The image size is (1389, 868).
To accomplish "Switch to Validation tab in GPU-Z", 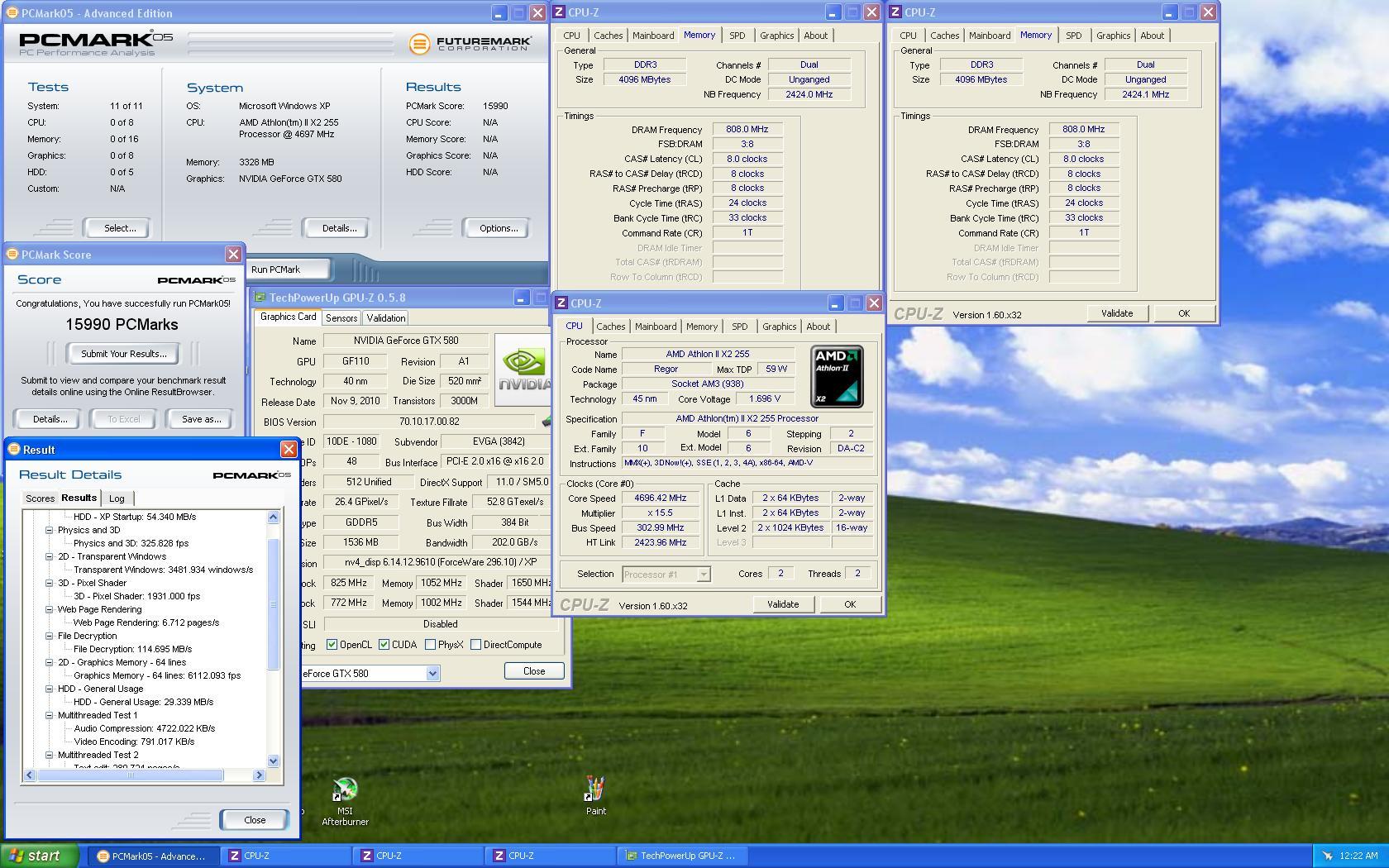I will [x=386, y=318].
